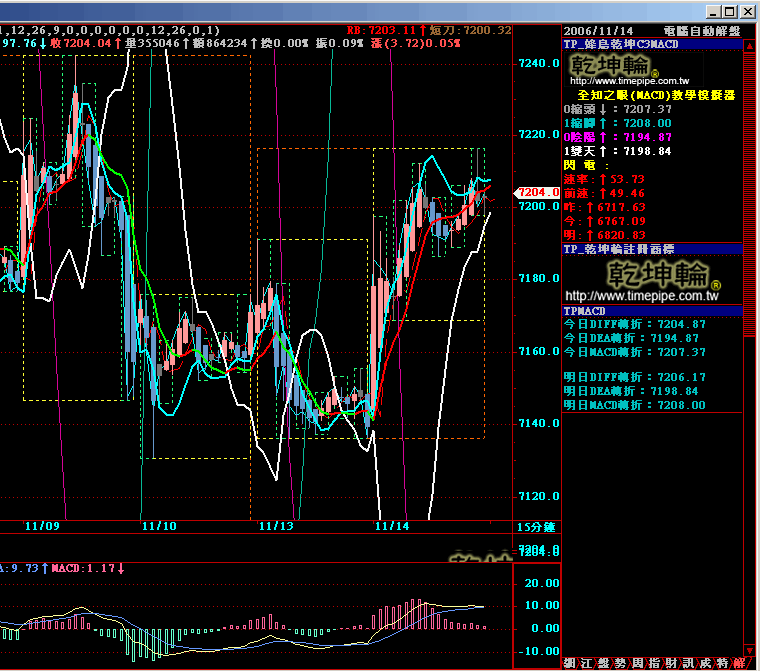Screen dimensions: 760x671
Task: Open the 細 tab in the bottom panel
Action: pos(569,662)
